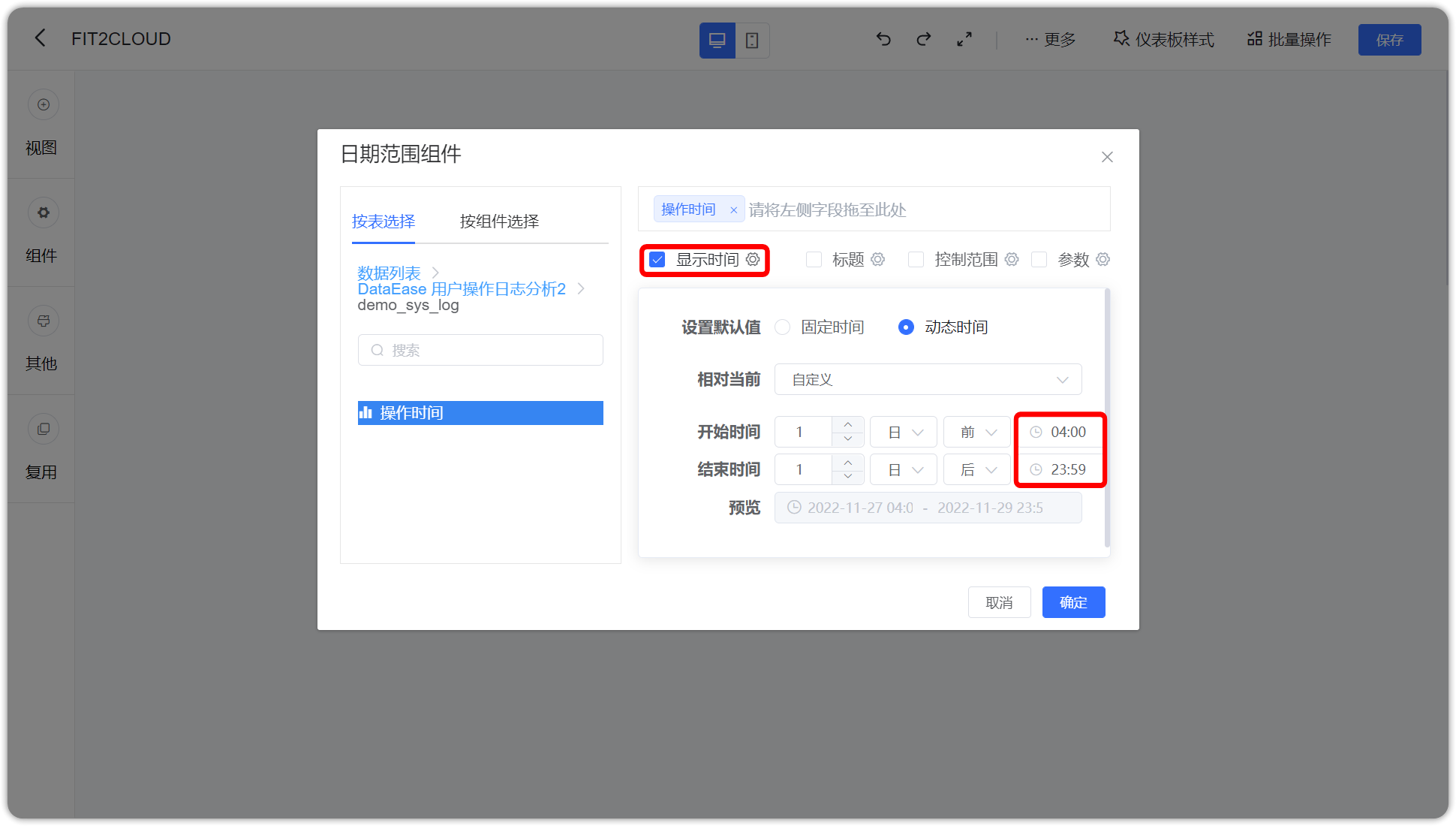Open 参数 settings gear

(1103, 260)
